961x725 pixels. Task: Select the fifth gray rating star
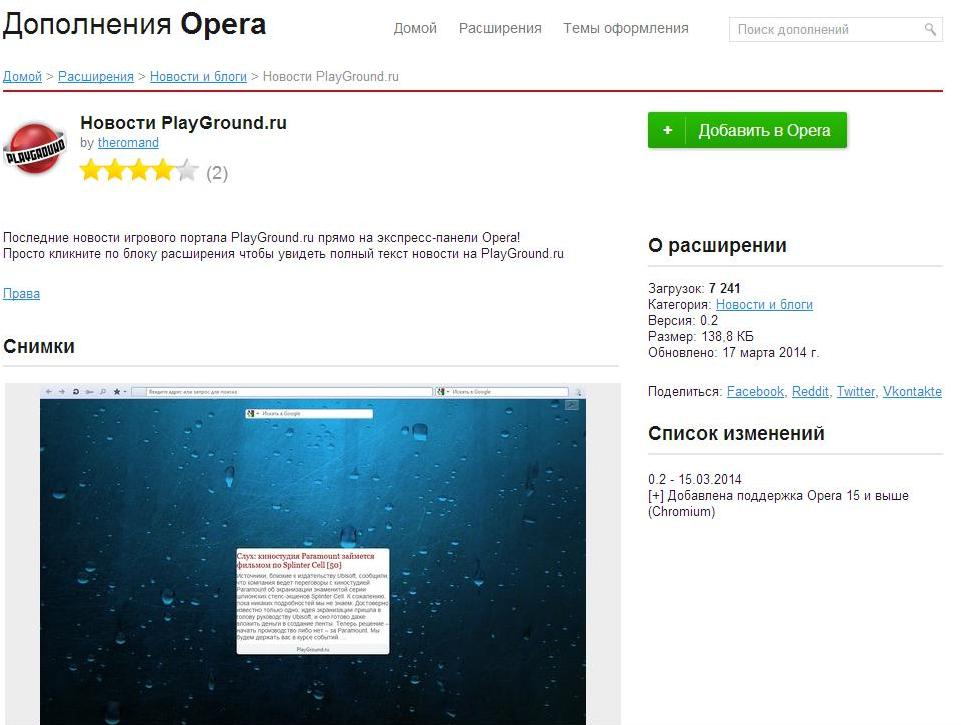pyautogui.click(x=188, y=170)
